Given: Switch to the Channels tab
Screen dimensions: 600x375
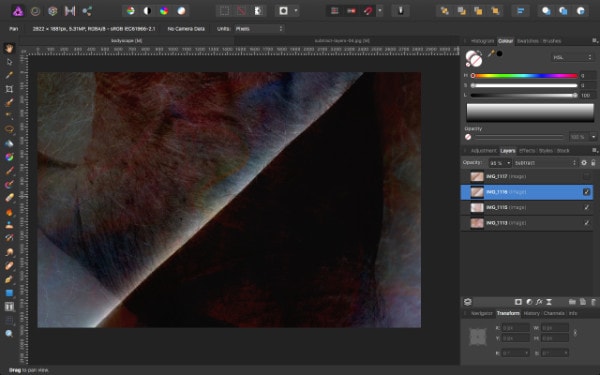Looking at the screenshot, I should pos(554,313).
